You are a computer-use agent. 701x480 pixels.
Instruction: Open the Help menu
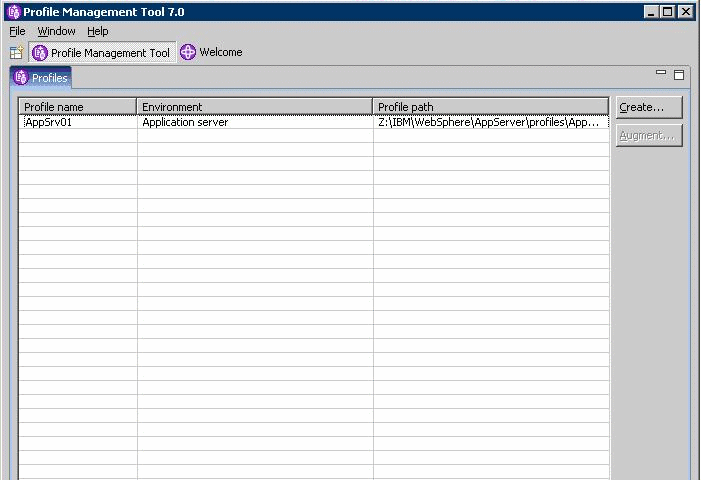(x=97, y=31)
